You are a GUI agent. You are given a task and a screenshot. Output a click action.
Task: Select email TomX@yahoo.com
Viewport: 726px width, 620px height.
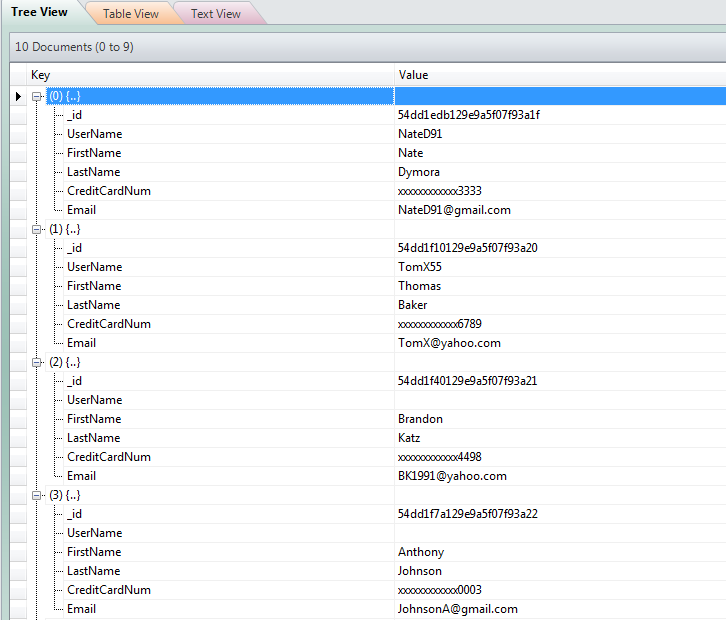[x=449, y=343]
